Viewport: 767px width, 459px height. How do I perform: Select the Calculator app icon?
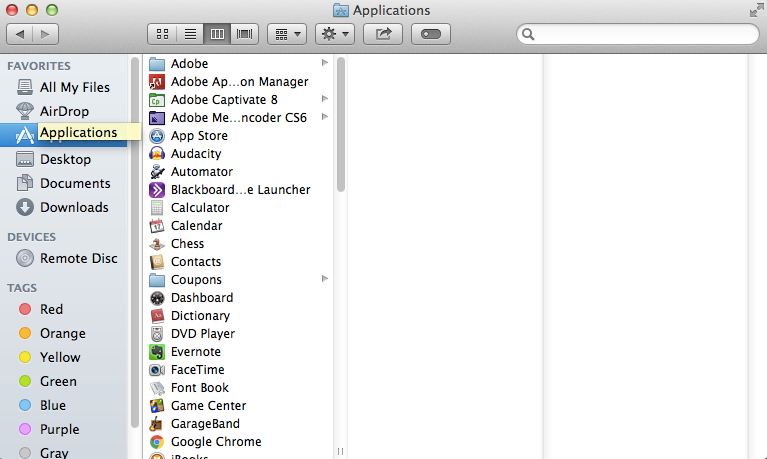tap(157, 208)
